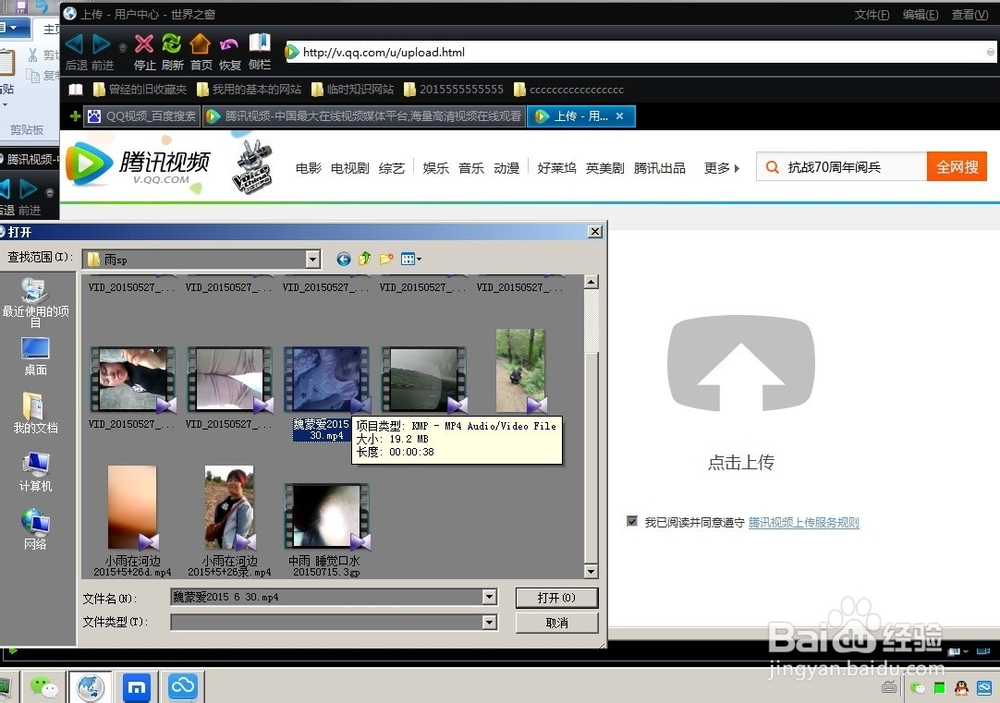The height and width of the screenshot is (703, 1000).
Task: Click the Tencent Video logo
Action: click(140, 164)
